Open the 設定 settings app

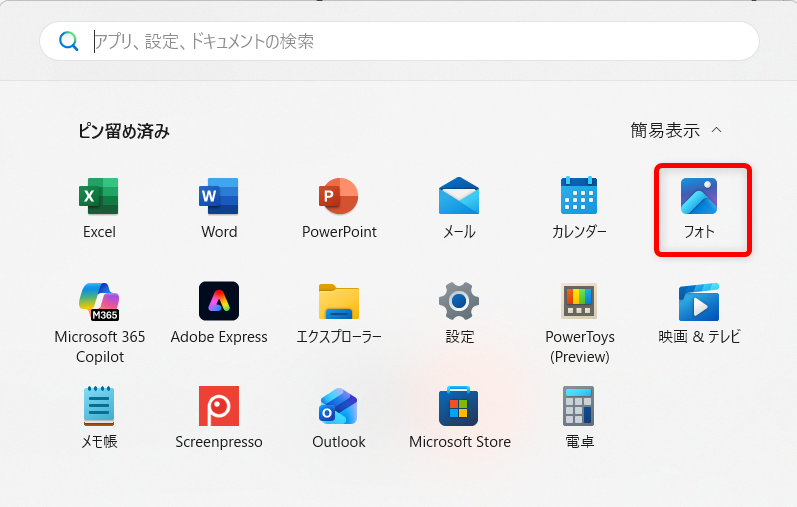click(x=459, y=313)
